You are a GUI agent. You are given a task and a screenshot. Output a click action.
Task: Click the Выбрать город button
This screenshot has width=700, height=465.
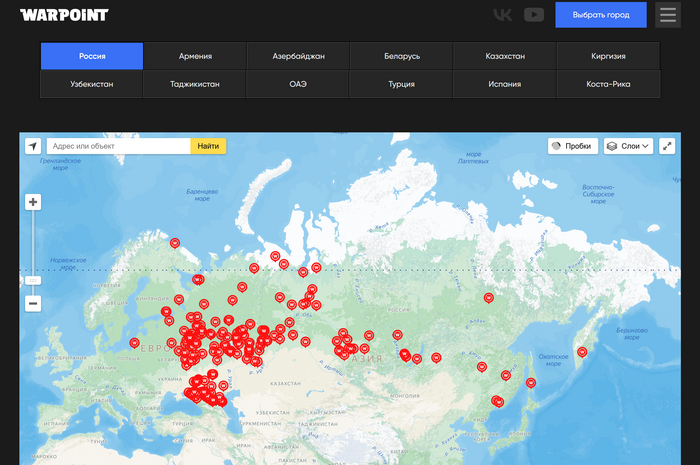click(x=601, y=16)
